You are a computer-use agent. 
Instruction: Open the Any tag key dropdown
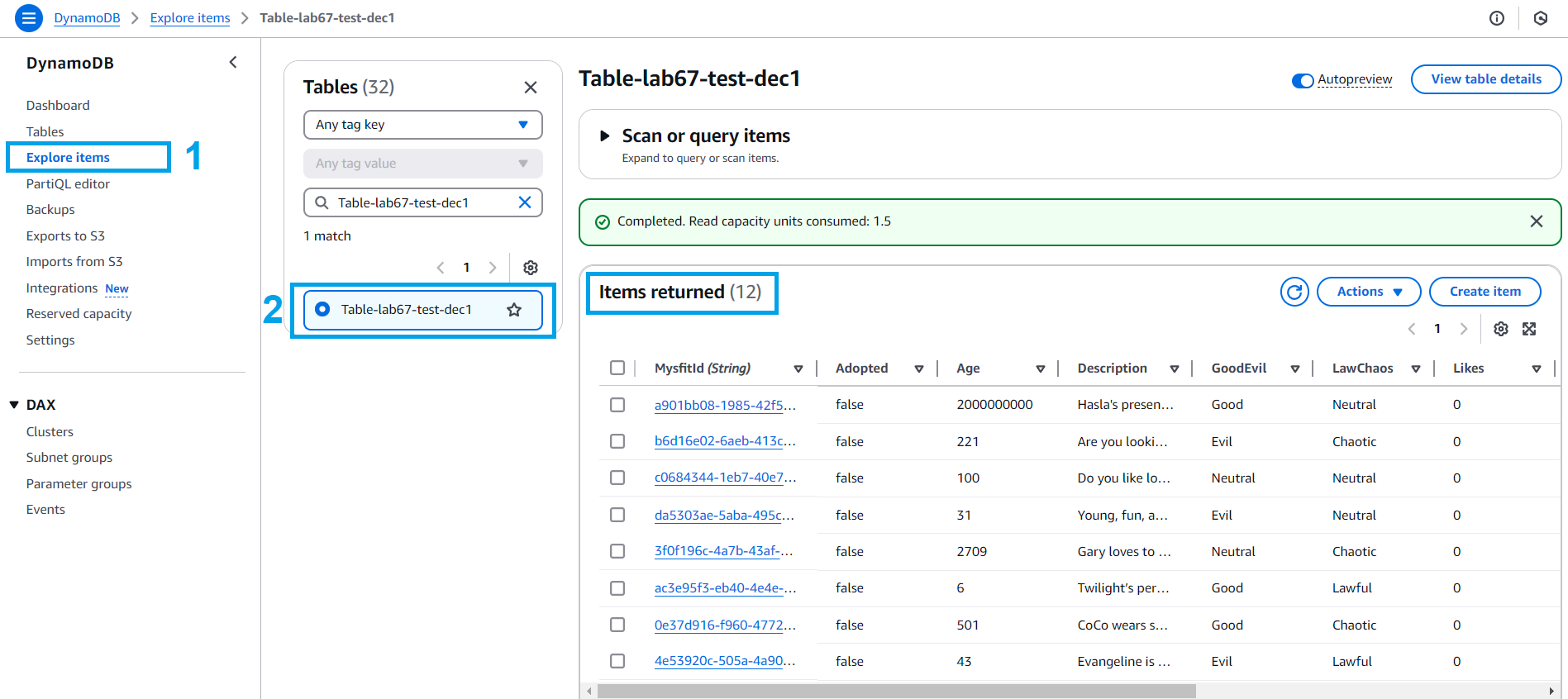(423, 125)
